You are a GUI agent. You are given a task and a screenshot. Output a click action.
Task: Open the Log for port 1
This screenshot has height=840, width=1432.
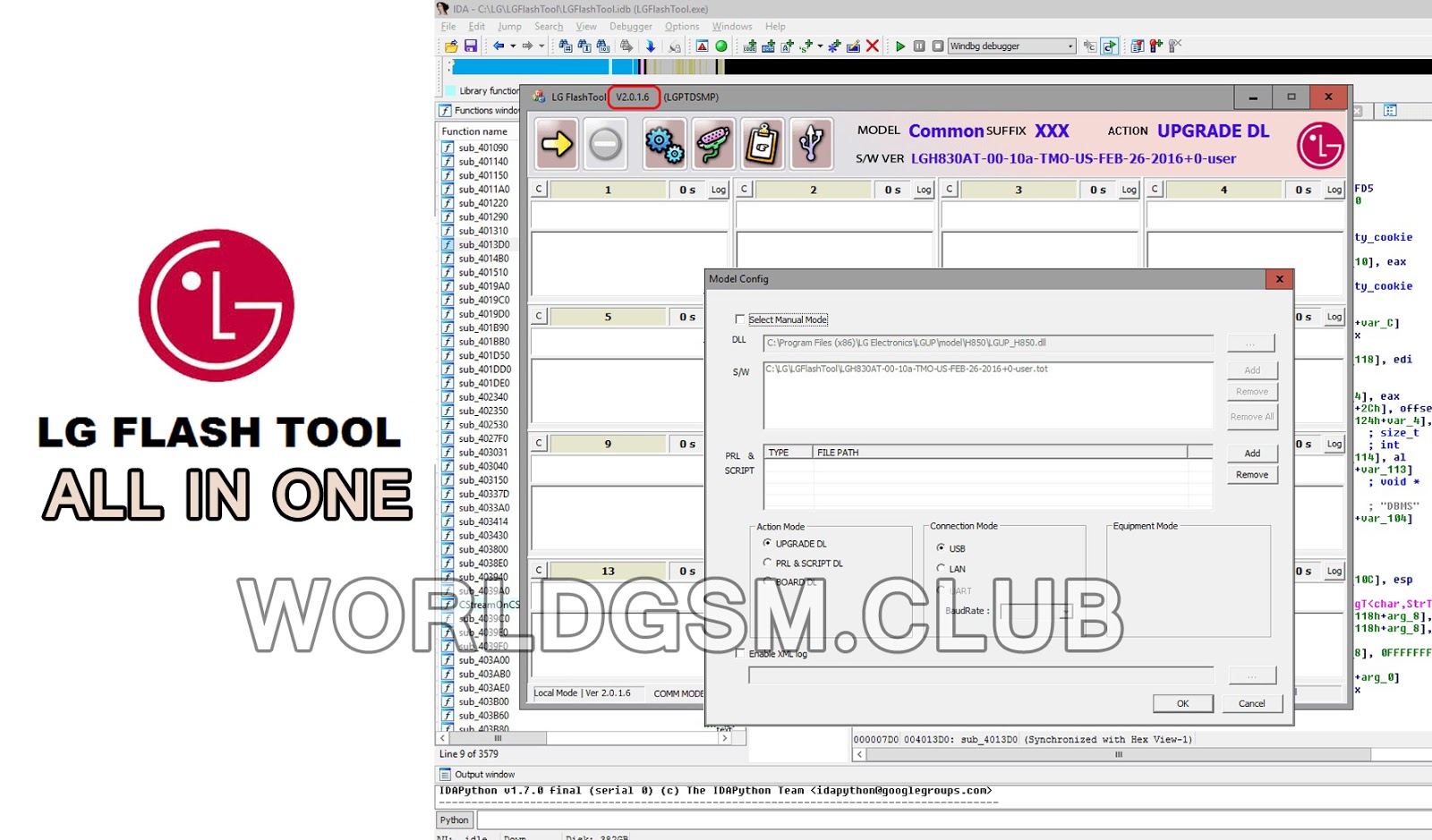[x=719, y=190]
